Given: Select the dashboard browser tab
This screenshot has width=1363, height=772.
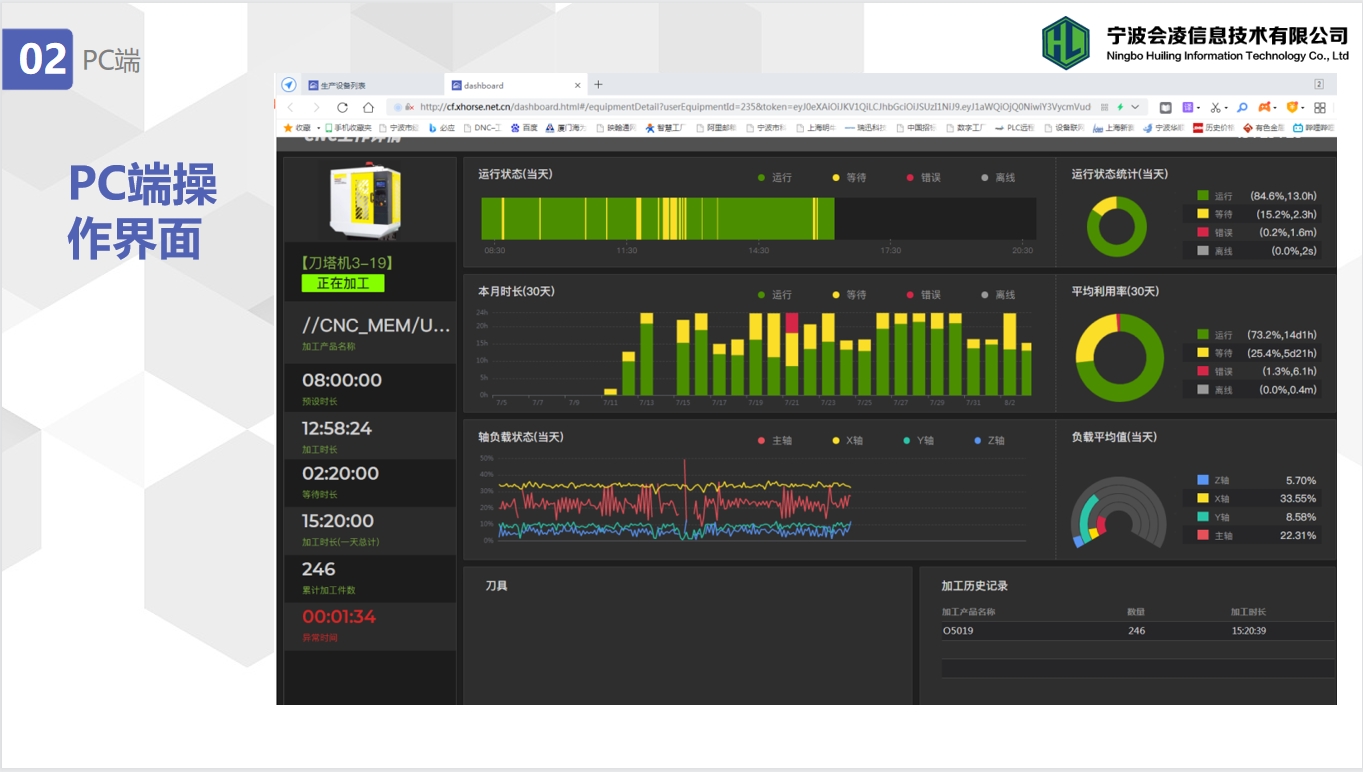Looking at the screenshot, I should point(516,85).
